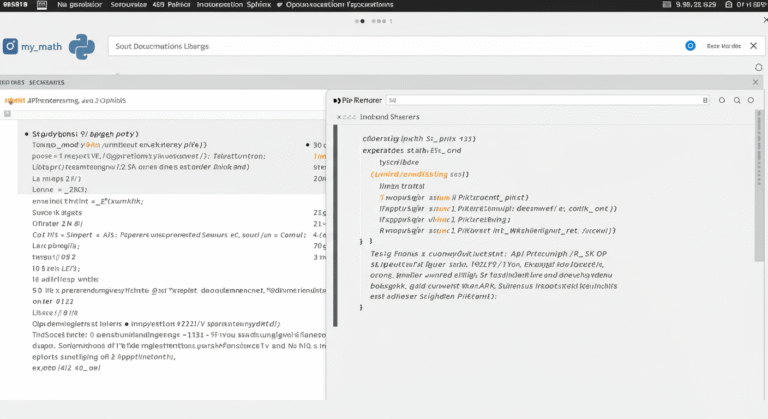Expand the first bulleted item in the left list
Viewport: 768px width, 419px height.
point(23,133)
